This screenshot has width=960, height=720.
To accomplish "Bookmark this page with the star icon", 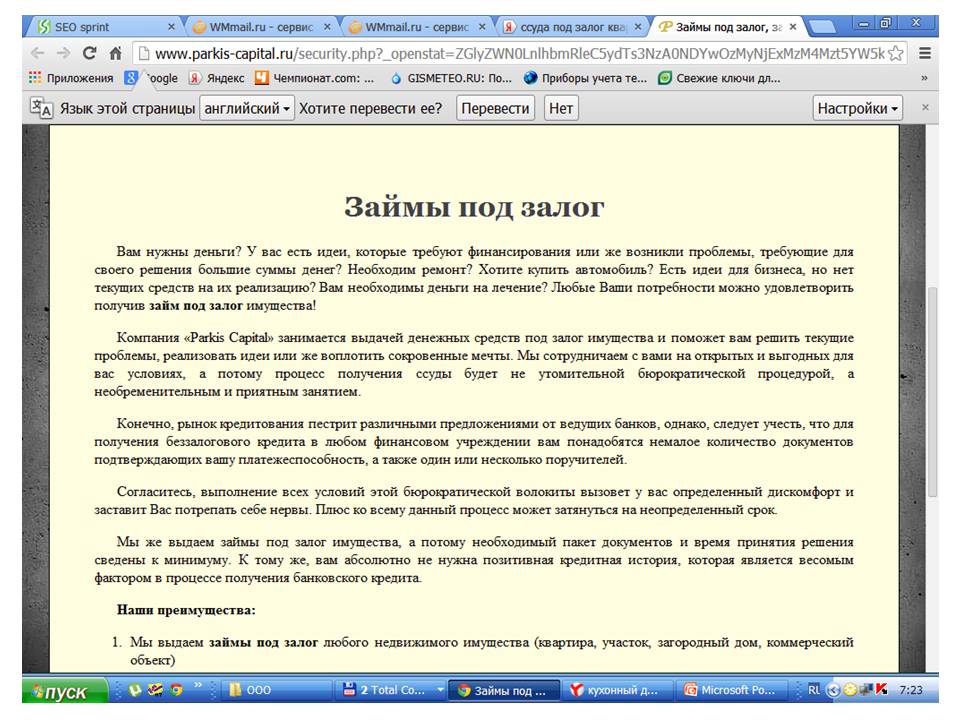I will 895,54.
